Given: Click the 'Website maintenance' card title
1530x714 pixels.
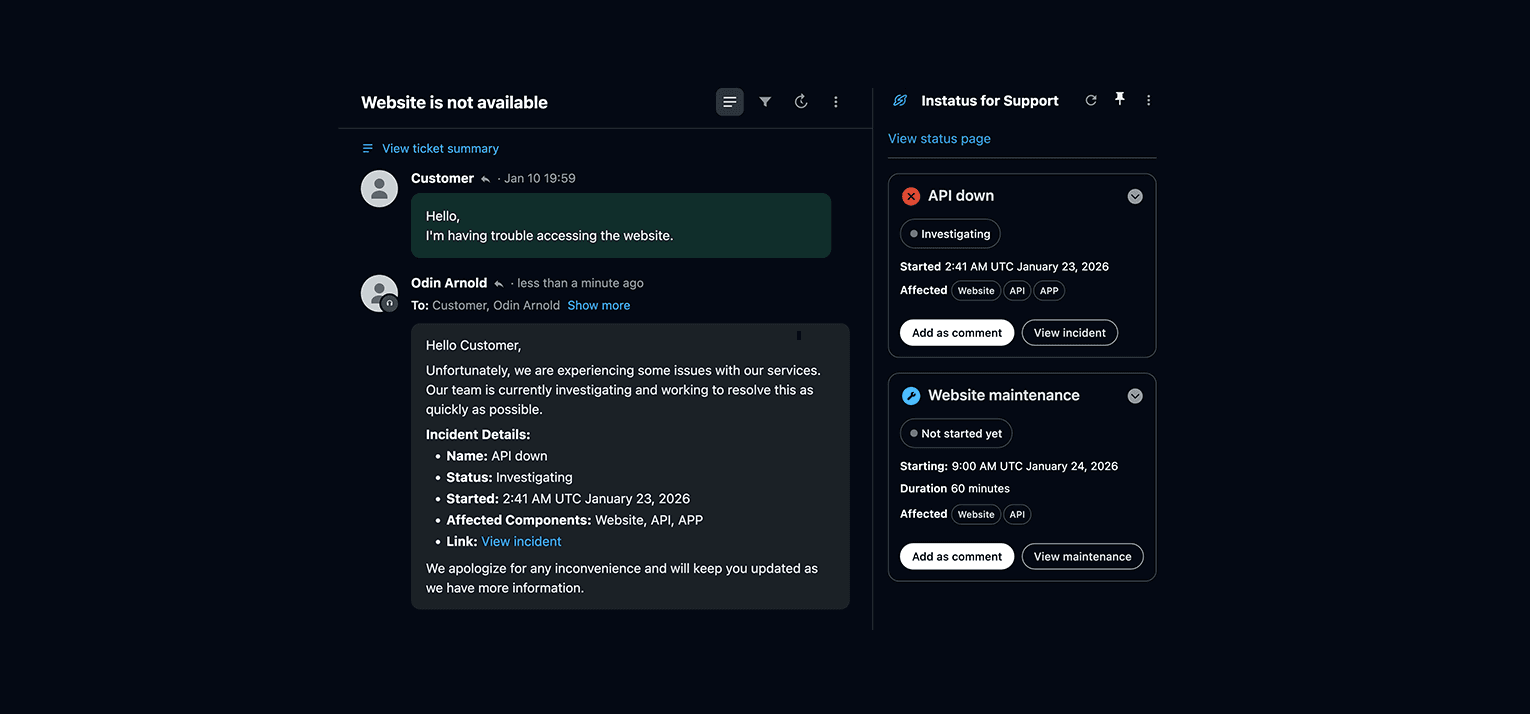Looking at the screenshot, I should [1004, 396].
